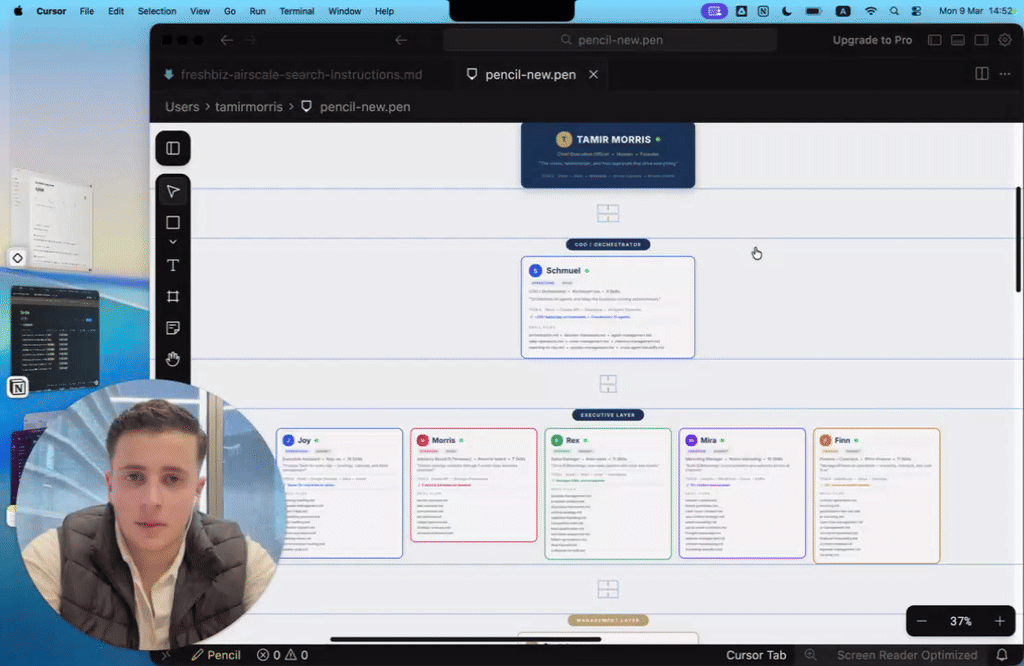The image size is (1024, 666).
Task: Open Pencil from the status bar
Action: tap(215, 655)
